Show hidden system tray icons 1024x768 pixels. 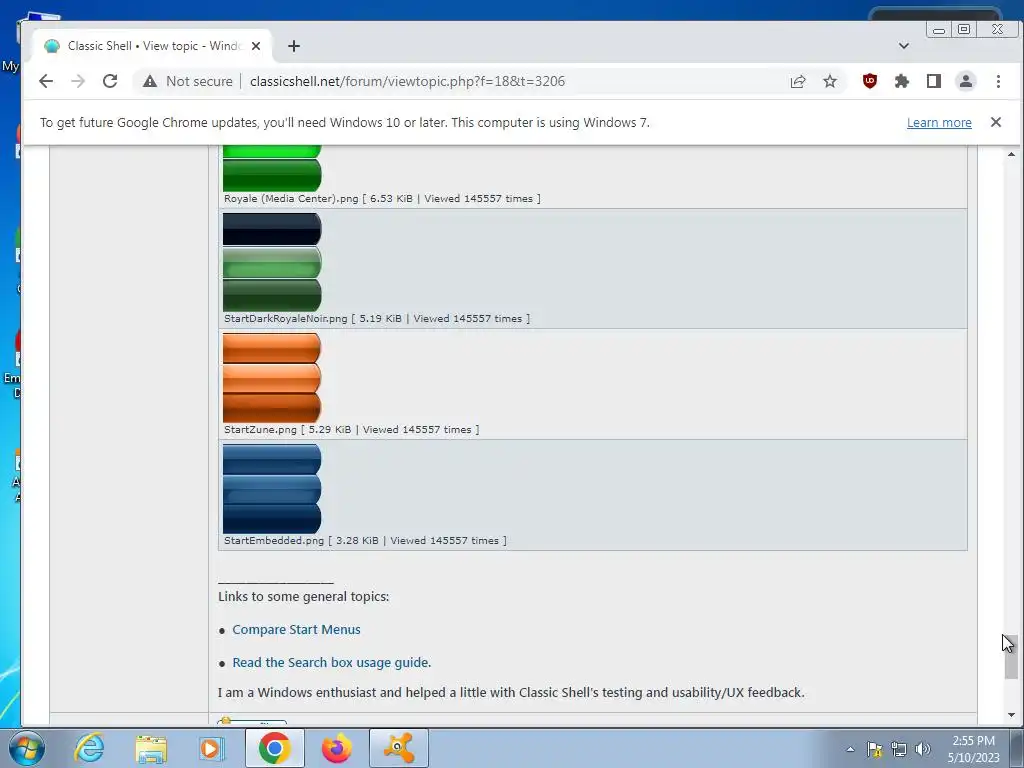[850, 749]
